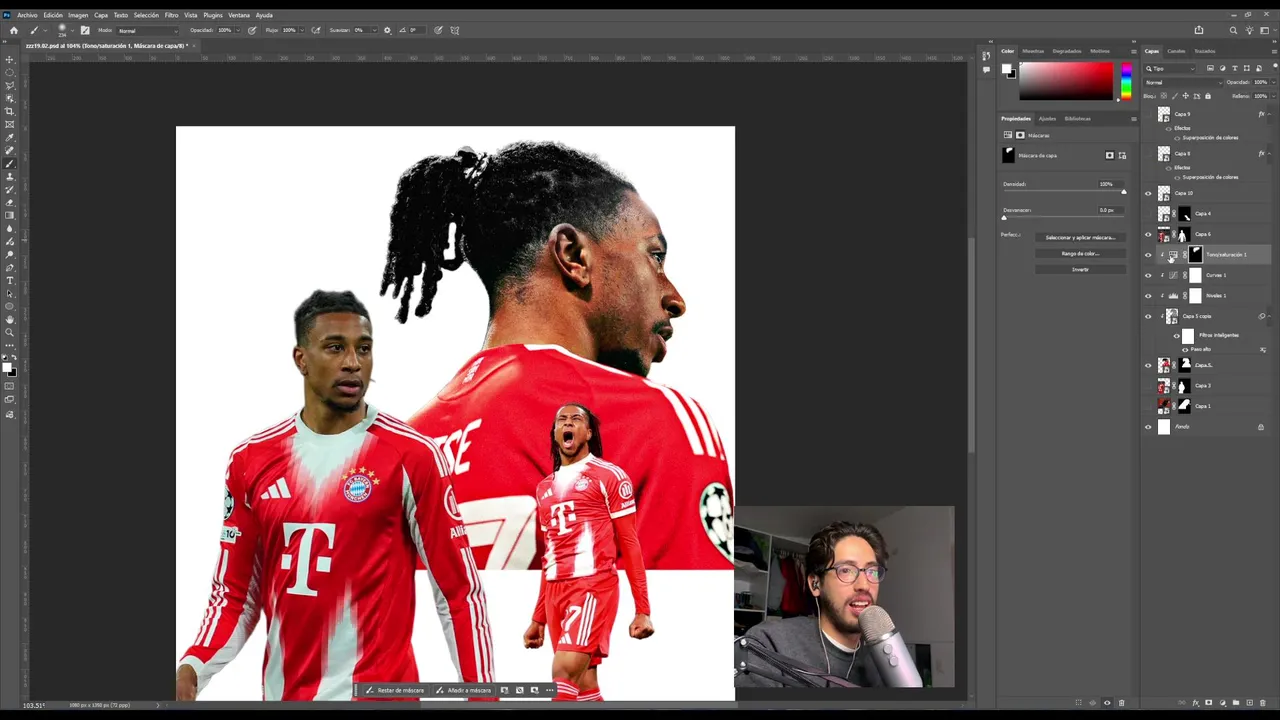
Task: Select the Eyedropper tool
Action: (x=10, y=137)
